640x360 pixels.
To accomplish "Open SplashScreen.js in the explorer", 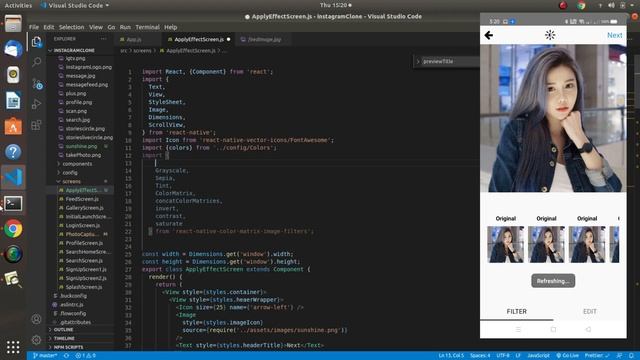I will pos(84,287).
